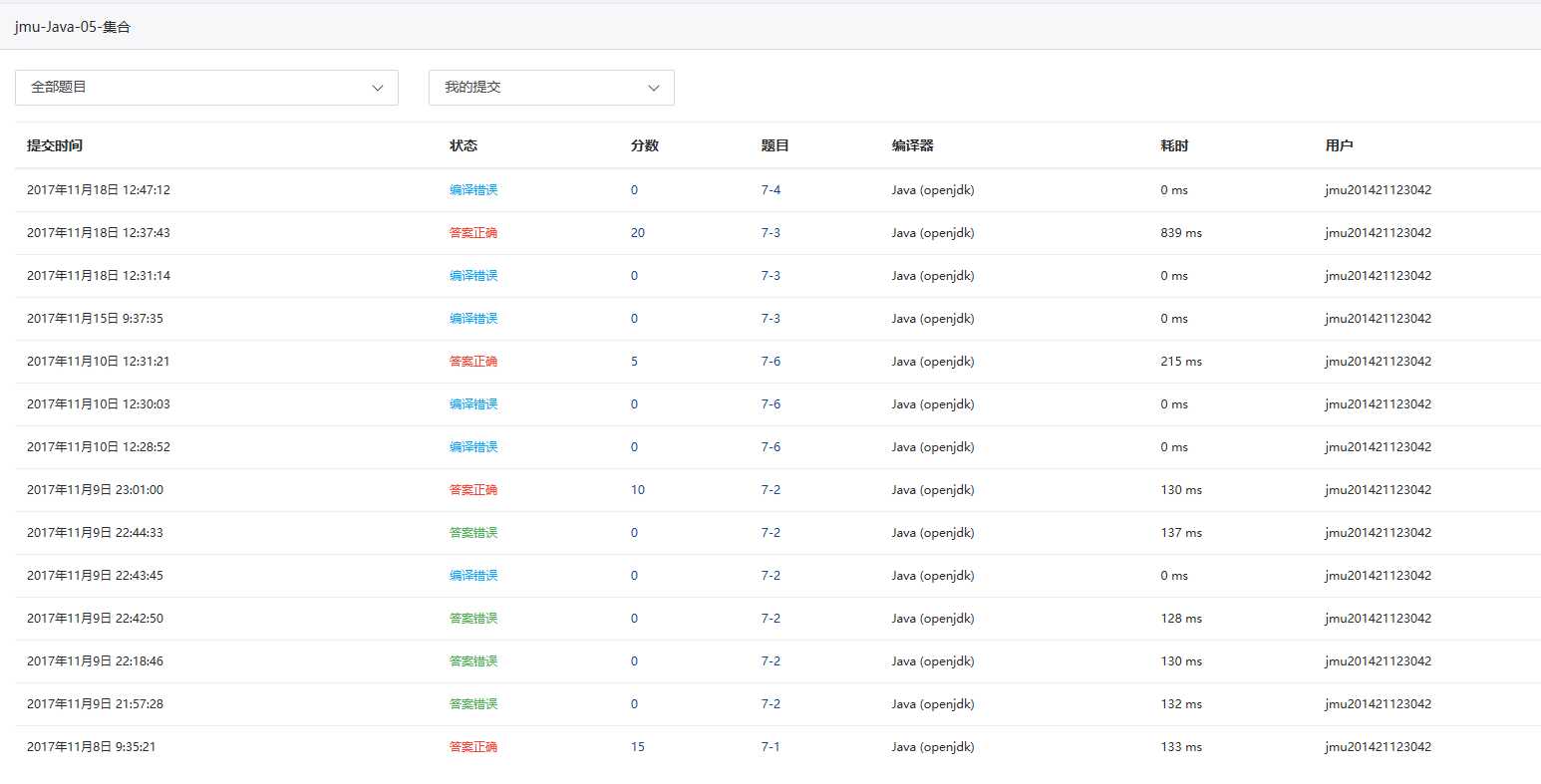Open 编译错误 status for 12:30:03 submission
1541x784 pixels.
(x=473, y=404)
